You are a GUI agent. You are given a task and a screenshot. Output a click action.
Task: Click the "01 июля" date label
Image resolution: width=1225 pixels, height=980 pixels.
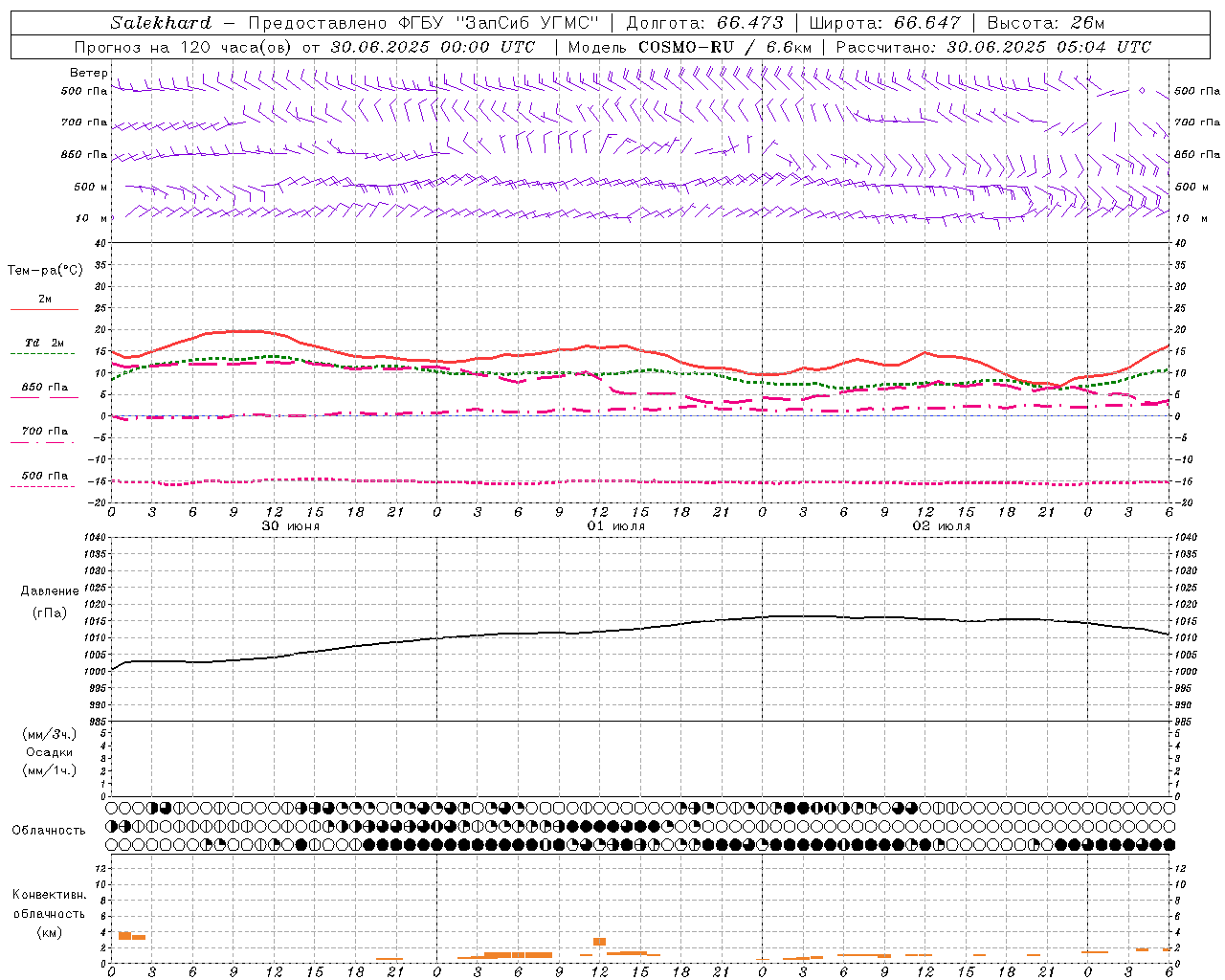616,526
